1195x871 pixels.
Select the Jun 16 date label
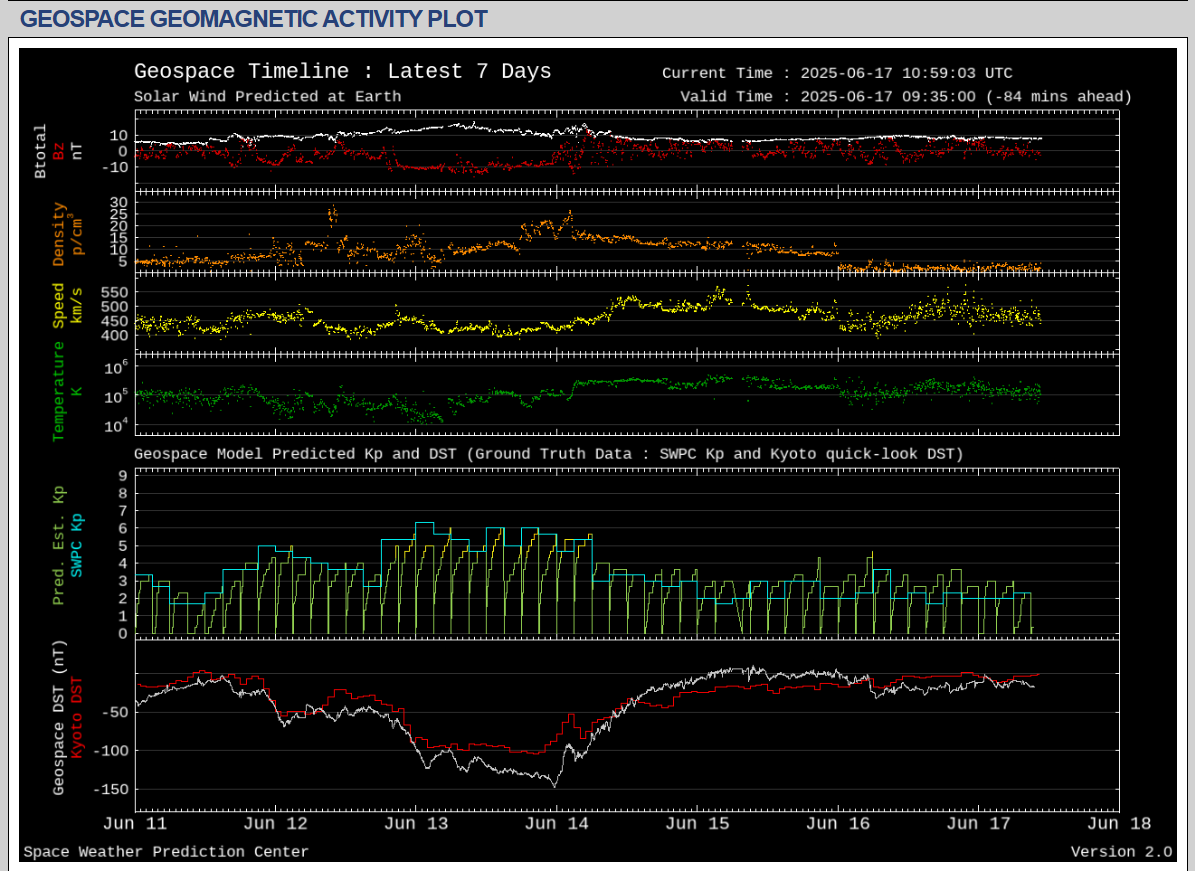click(x=837, y=824)
